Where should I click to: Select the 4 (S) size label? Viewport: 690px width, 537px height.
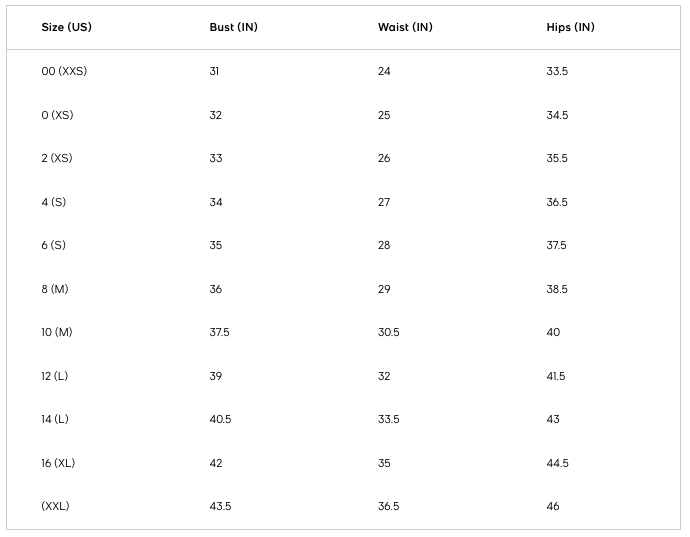(54, 202)
